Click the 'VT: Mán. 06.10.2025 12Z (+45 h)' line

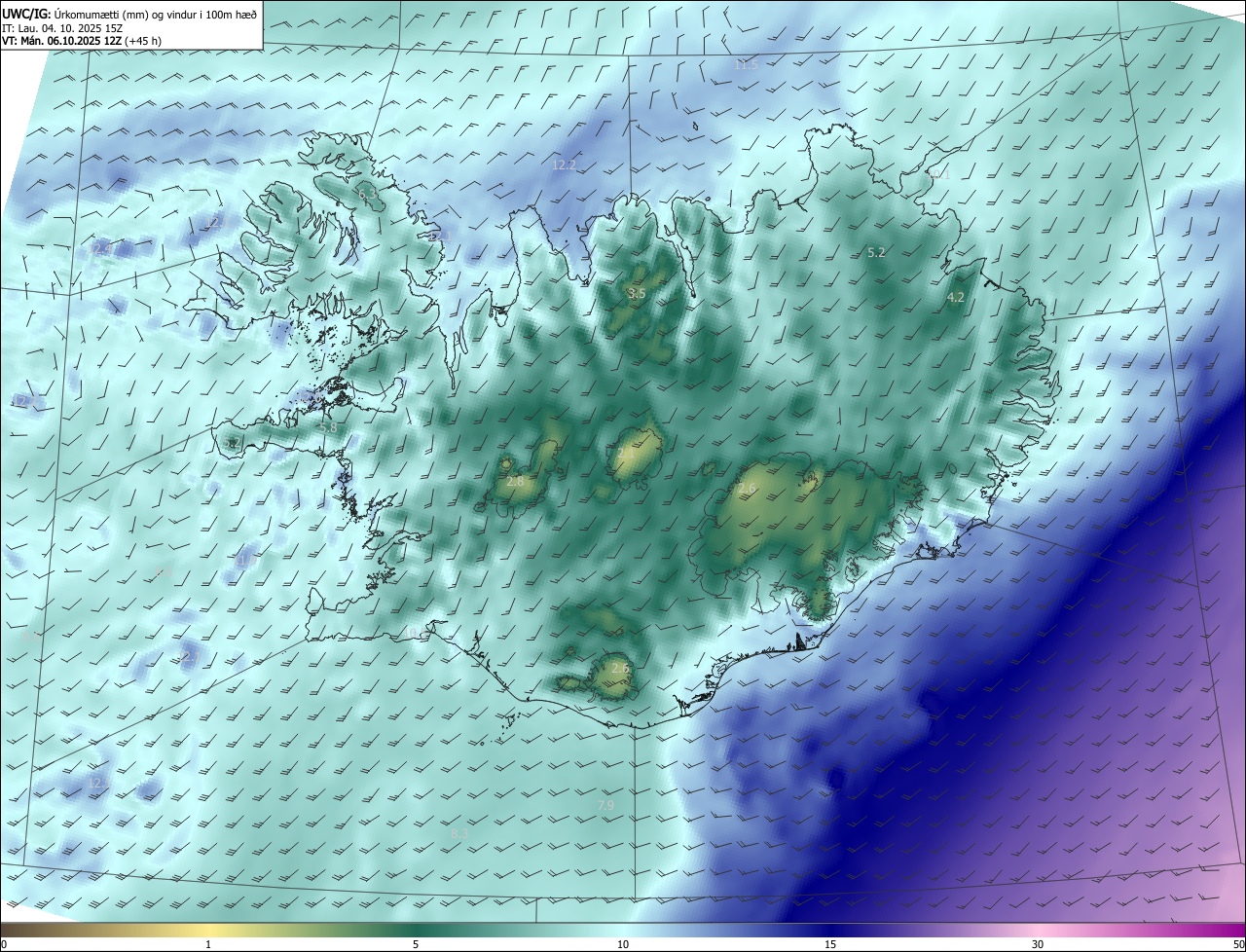click(x=82, y=41)
